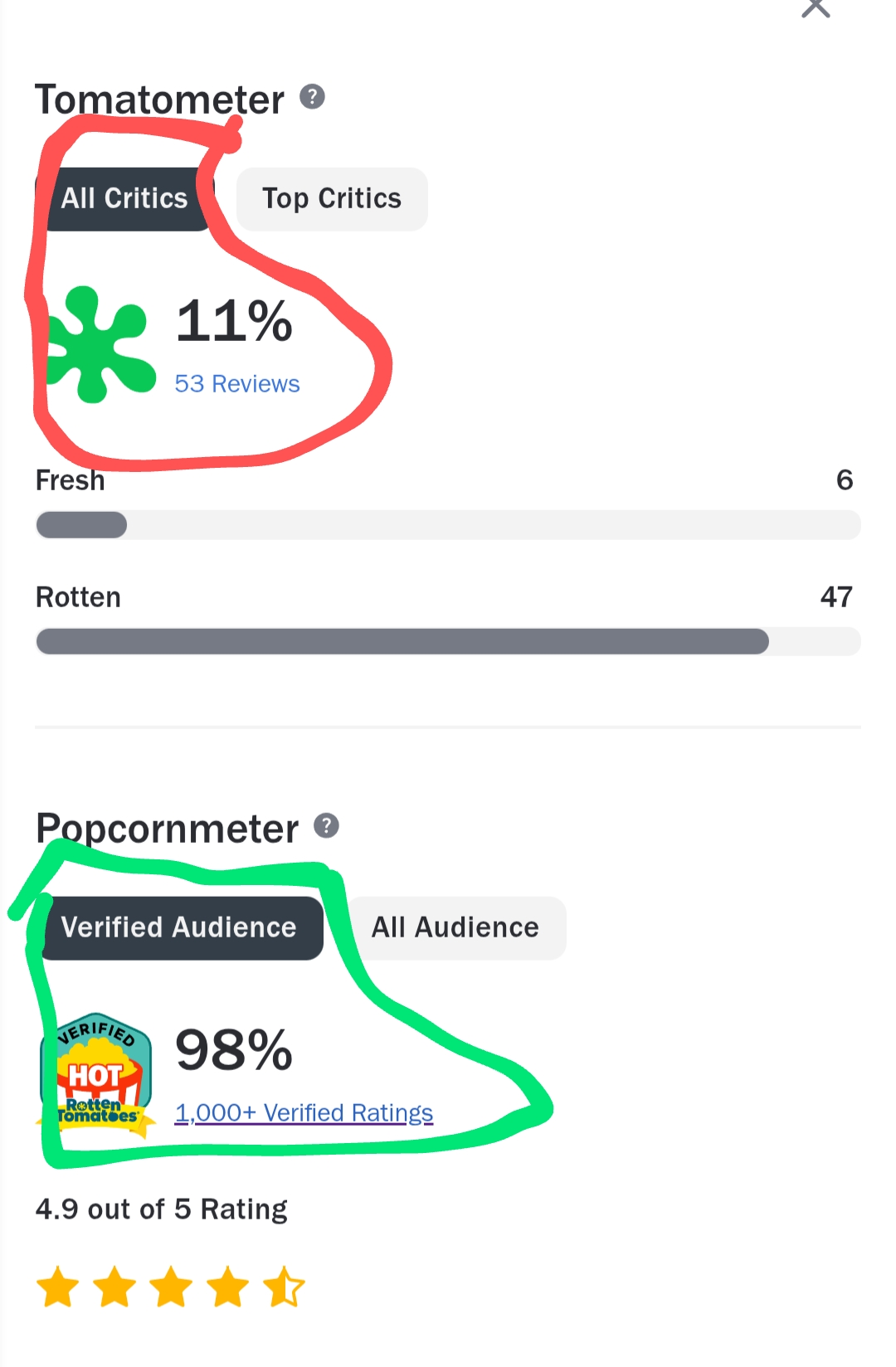
Task: Select the Verified Audience tab
Action: point(179,927)
